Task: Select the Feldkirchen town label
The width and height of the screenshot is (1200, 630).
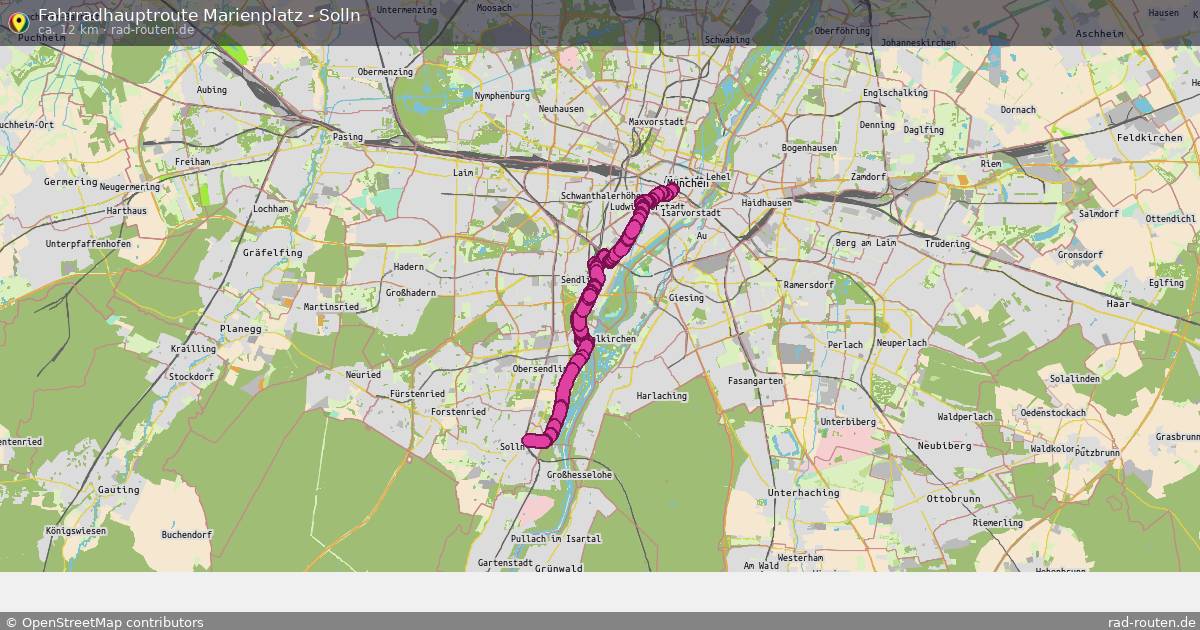Action: (1149, 137)
